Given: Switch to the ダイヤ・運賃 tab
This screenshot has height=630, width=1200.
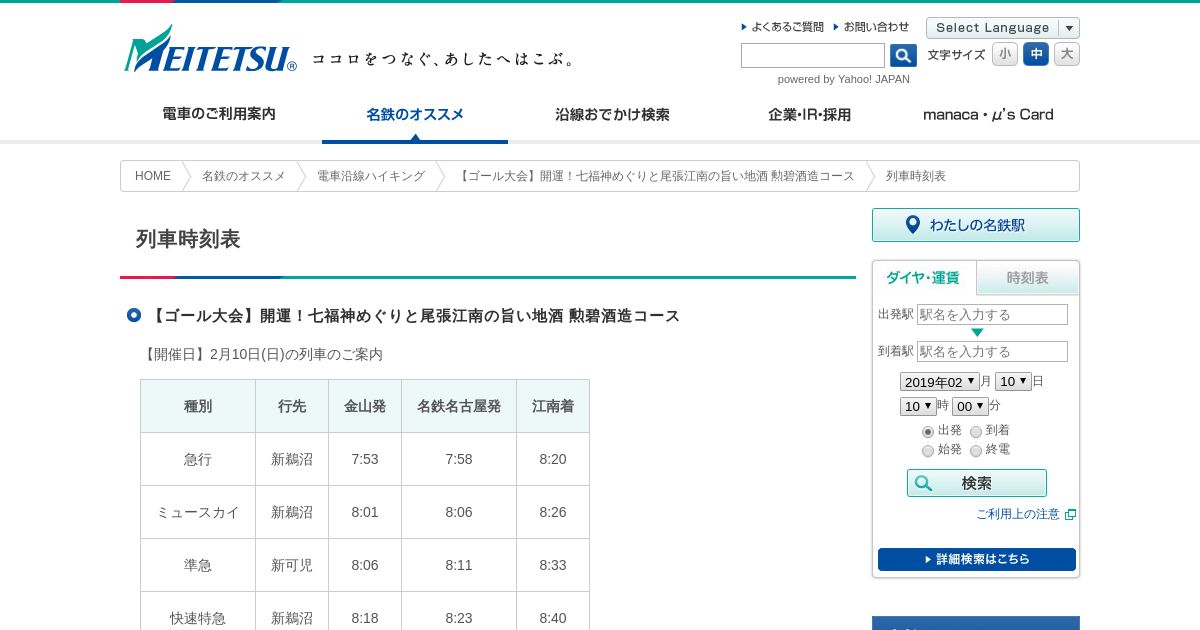Looking at the screenshot, I should [924, 278].
